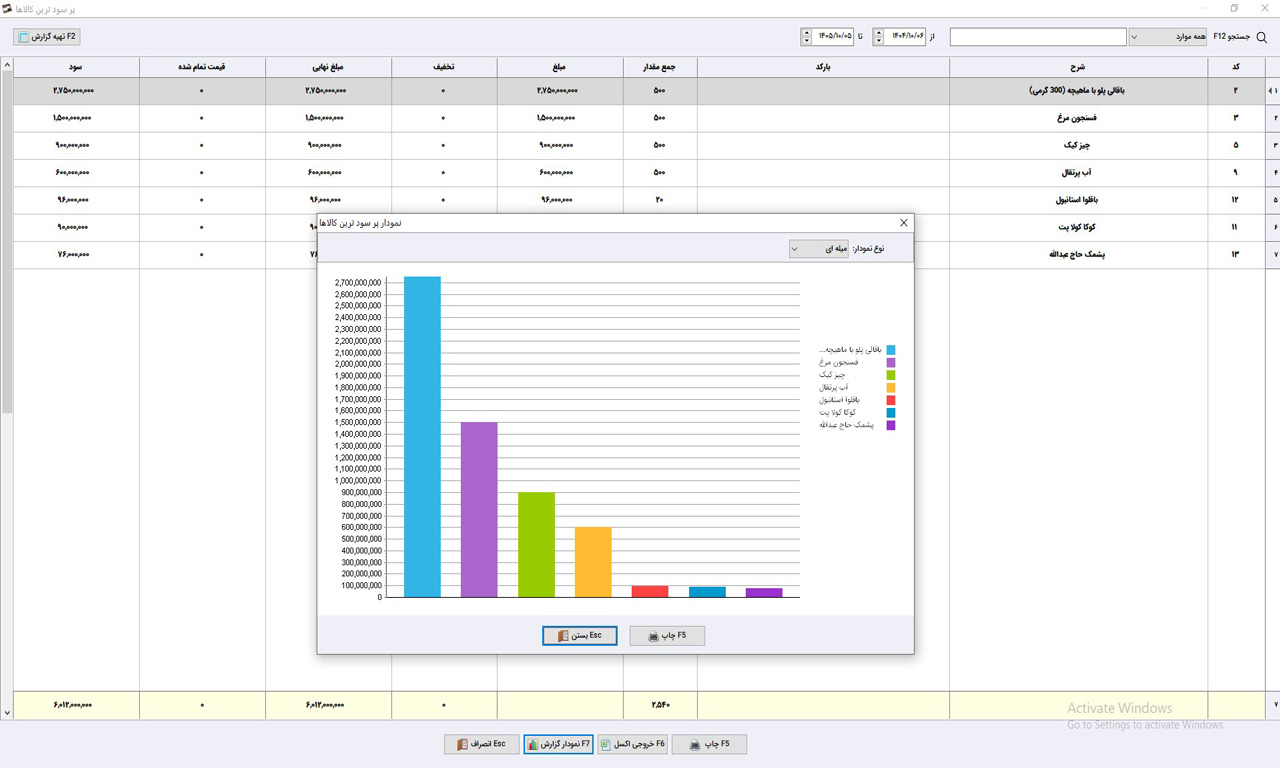Screen dimensions: 1280x768
Task: Decrease the تا end date with its down arrow
Action: [x=806, y=42]
